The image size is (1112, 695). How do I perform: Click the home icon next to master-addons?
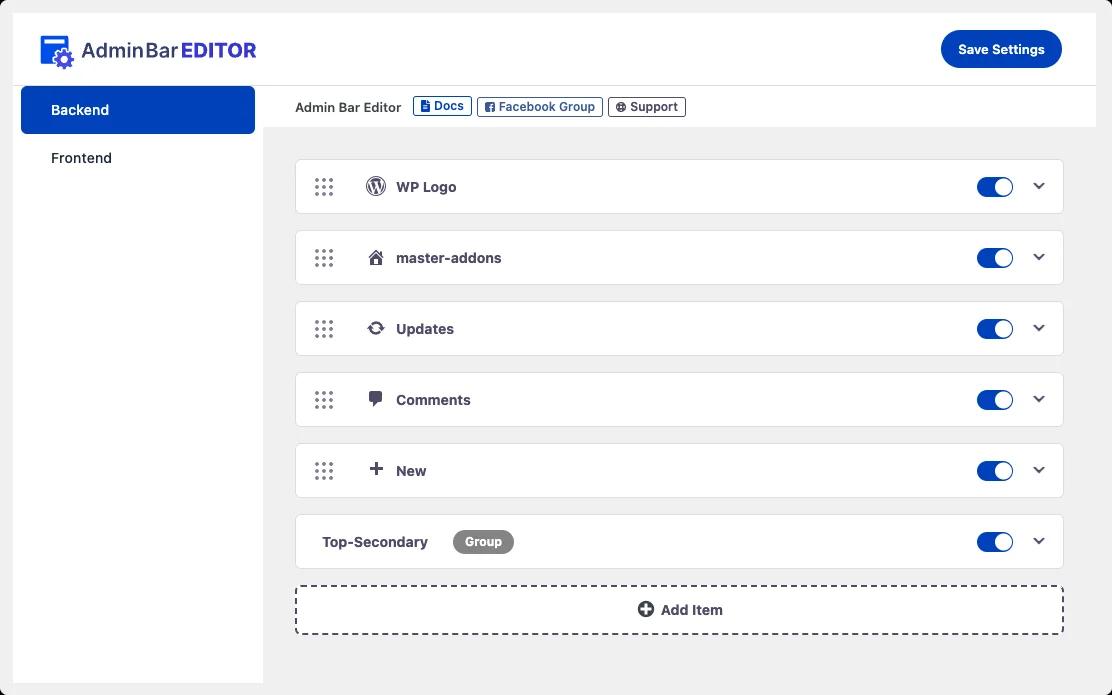coord(375,257)
